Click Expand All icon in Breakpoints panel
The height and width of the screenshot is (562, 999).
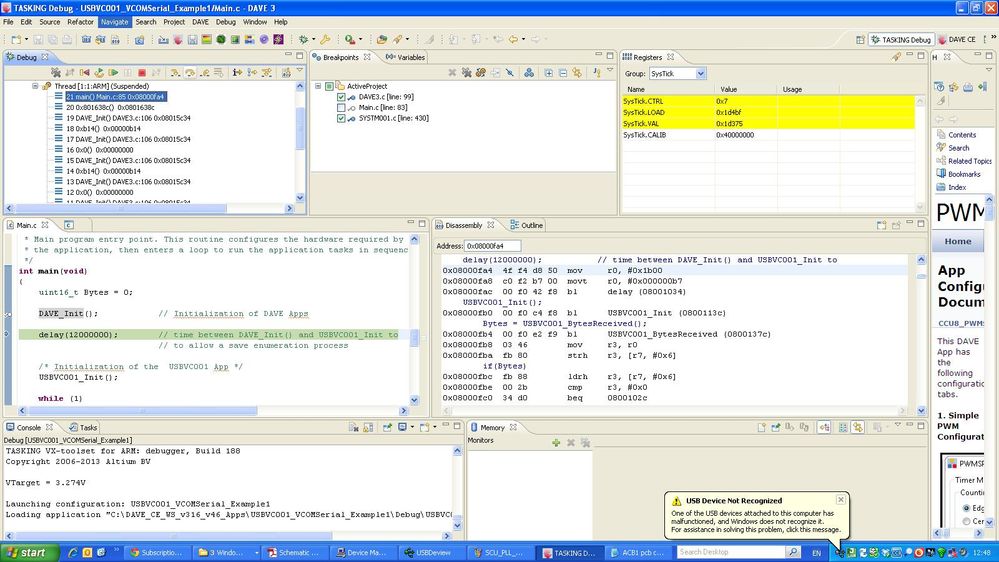click(x=549, y=73)
